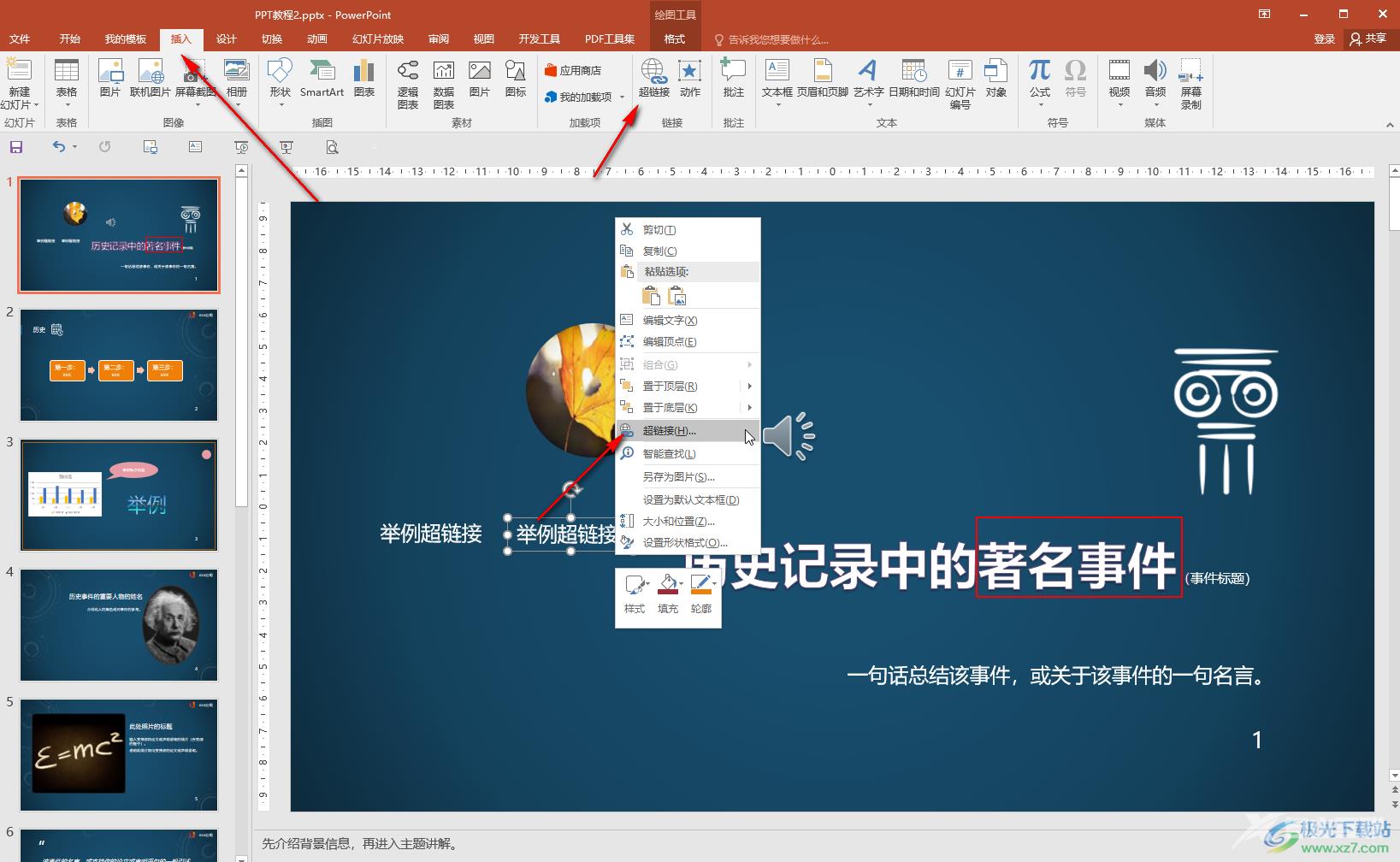The image size is (1400, 862).
Task: Open the 文件 file tab
Action: coord(20,39)
